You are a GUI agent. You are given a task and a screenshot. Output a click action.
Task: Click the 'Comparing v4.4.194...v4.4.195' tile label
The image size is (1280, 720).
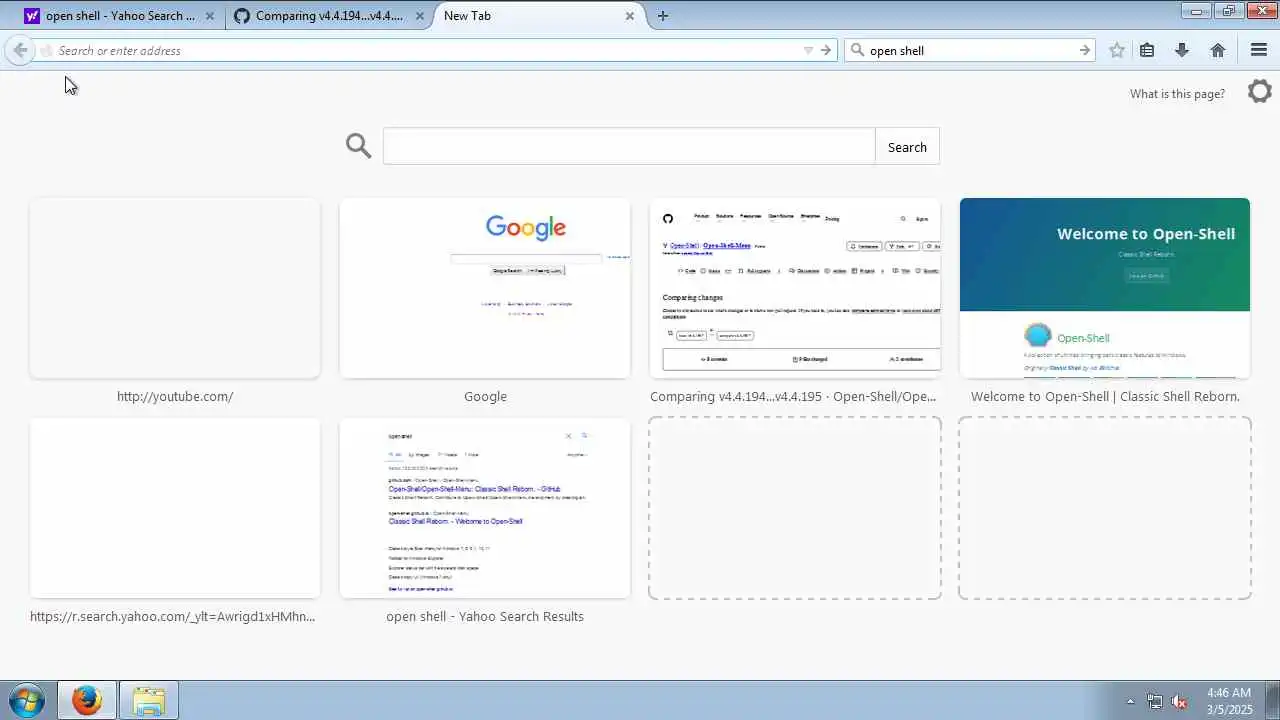(793, 397)
